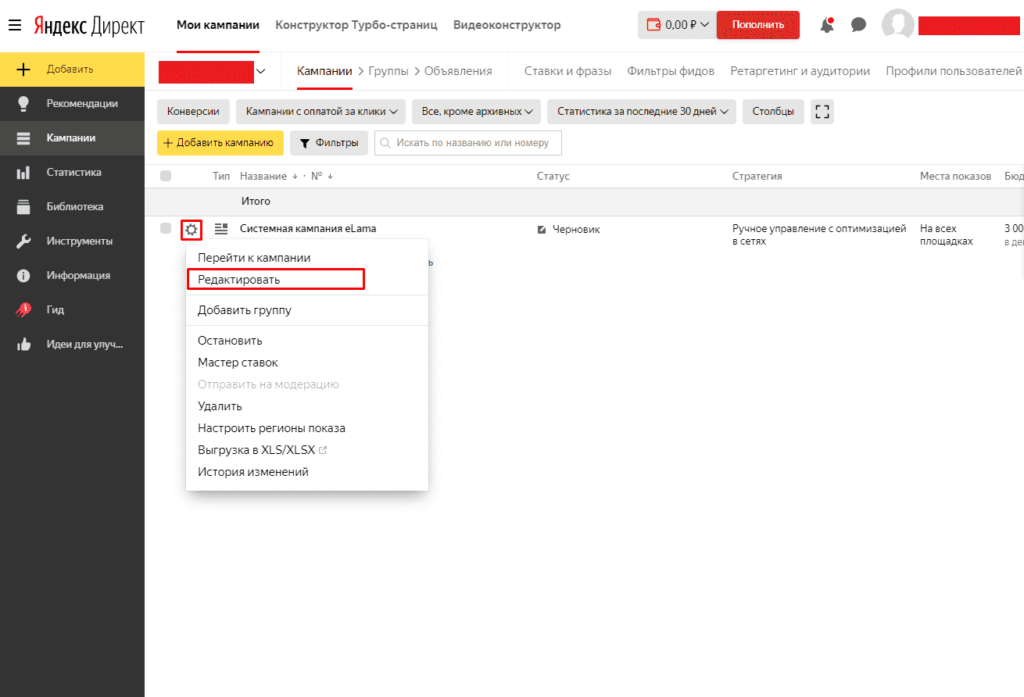The width and height of the screenshot is (1024, 697).
Task: Open Ретаргетинг и аудитории tab
Action: coord(800,71)
